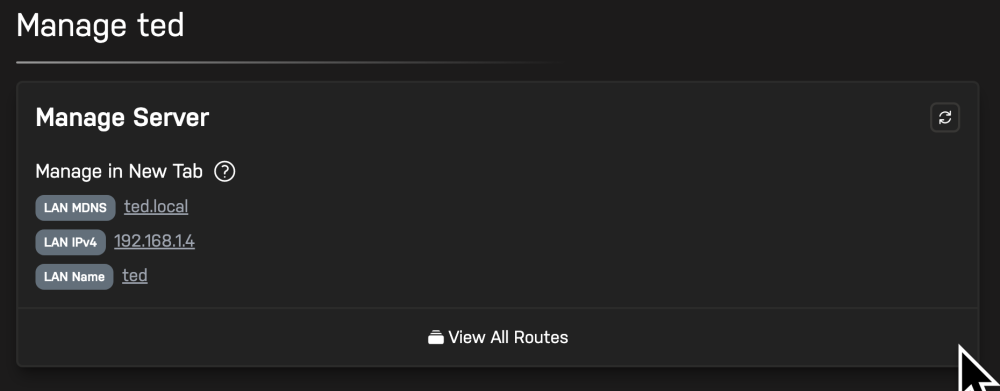Click the Manage in New Tab label
1000x391 pixels.
pos(119,172)
